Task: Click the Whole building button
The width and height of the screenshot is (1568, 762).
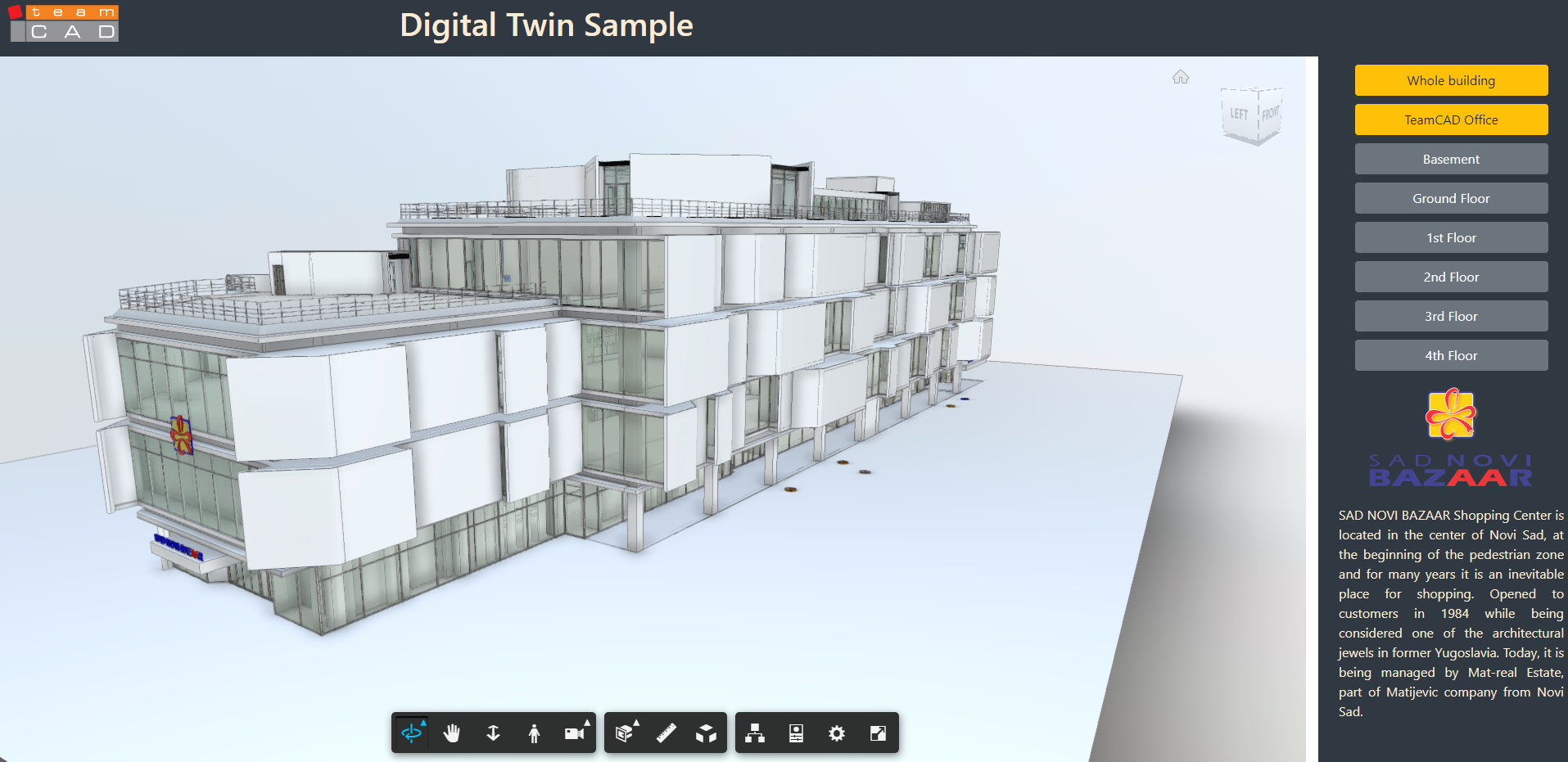Action: [1450, 80]
